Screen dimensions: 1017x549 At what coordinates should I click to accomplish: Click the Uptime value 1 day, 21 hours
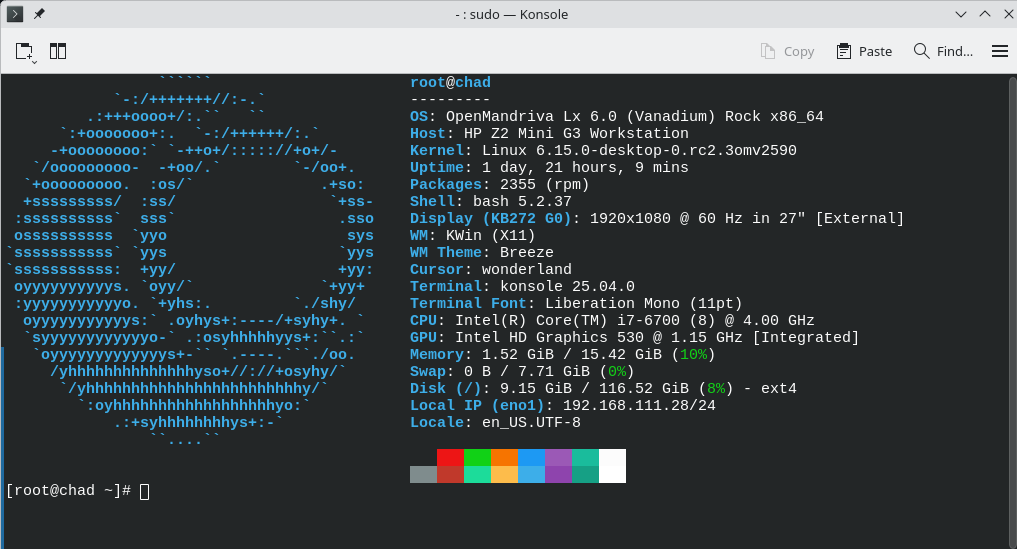pos(585,167)
